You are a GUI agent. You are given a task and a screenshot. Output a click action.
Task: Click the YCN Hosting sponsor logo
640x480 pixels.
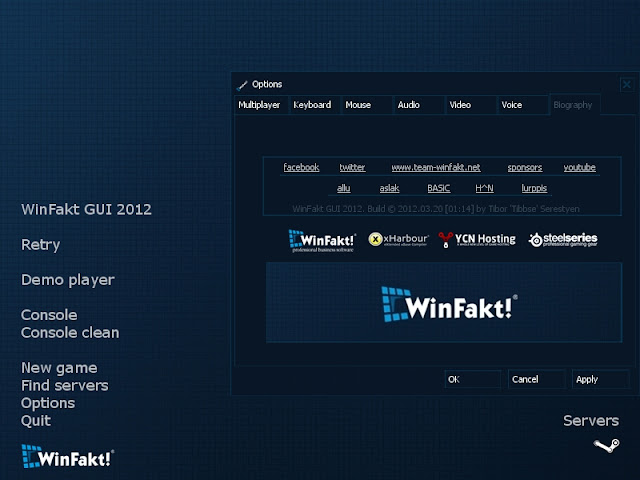(476, 240)
